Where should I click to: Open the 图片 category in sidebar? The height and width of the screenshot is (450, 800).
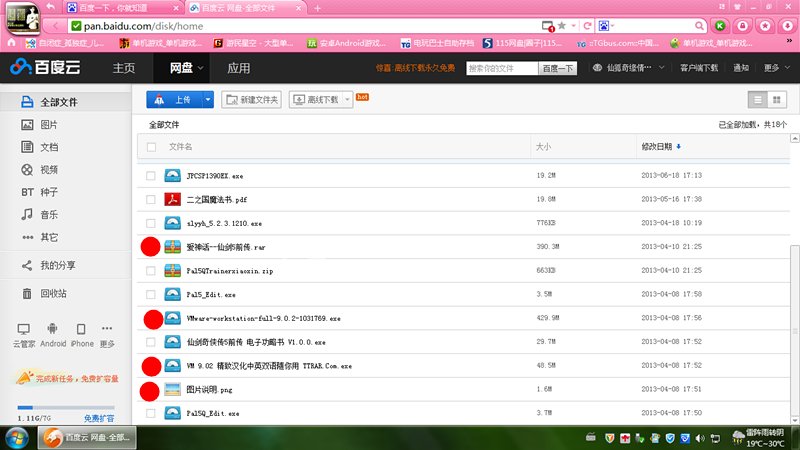coord(39,124)
